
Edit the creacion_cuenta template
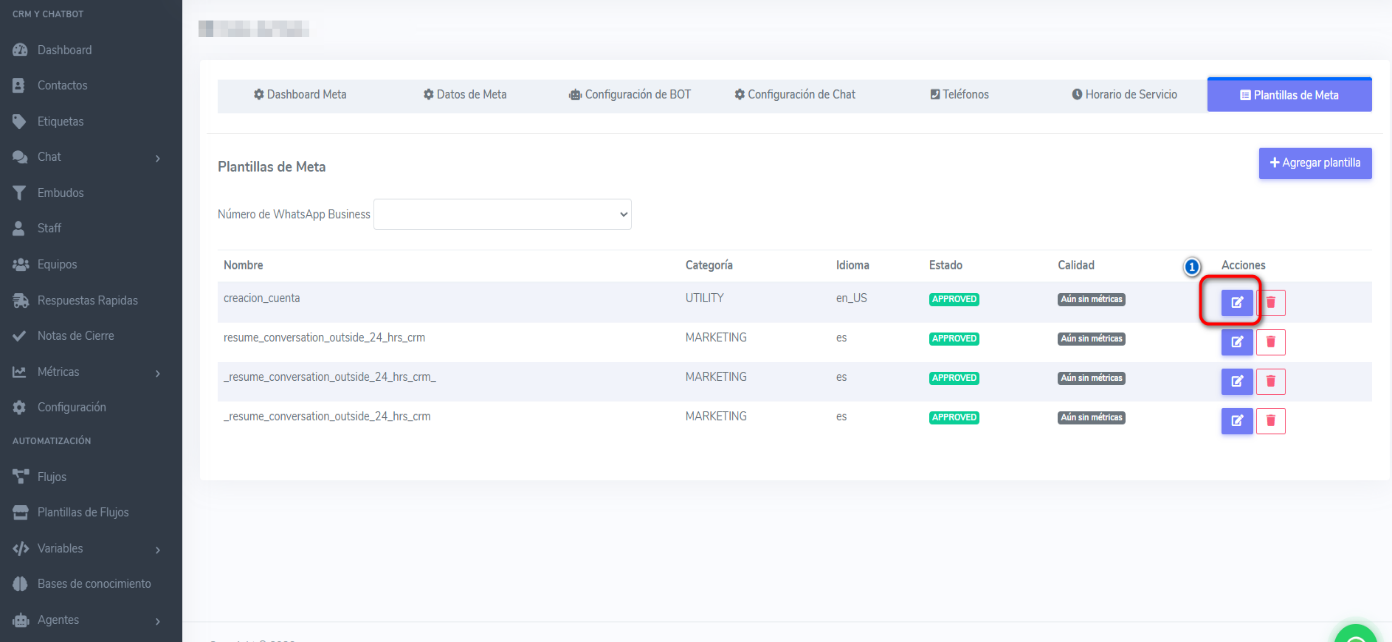[x=1236, y=302]
